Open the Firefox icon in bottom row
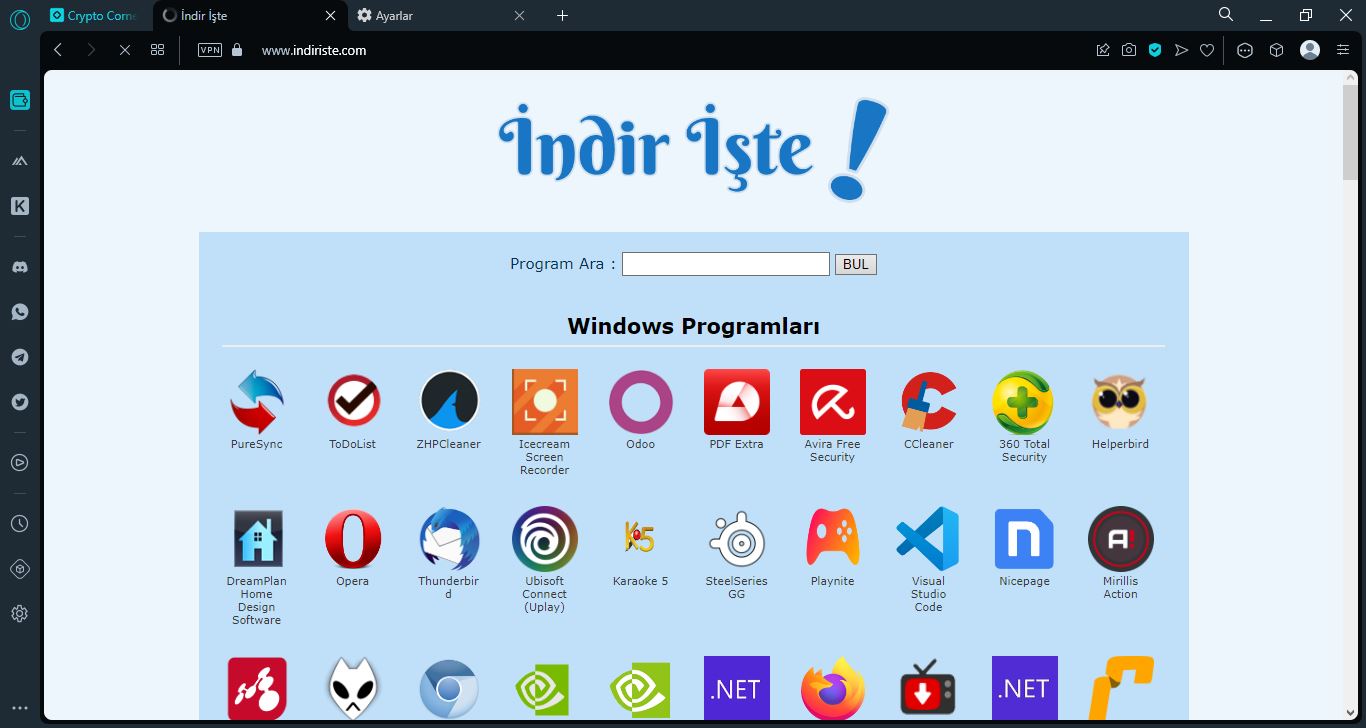This screenshot has width=1366, height=728. [833, 688]
